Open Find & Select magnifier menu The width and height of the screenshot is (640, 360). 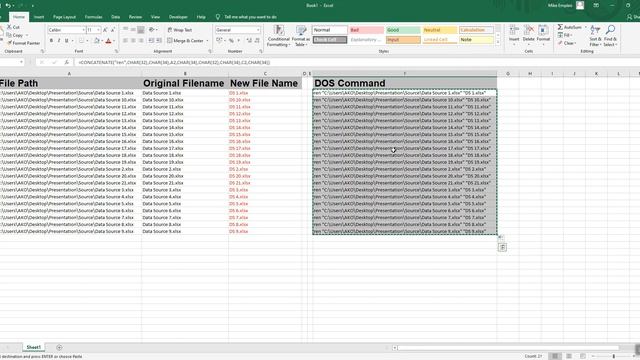610,36
